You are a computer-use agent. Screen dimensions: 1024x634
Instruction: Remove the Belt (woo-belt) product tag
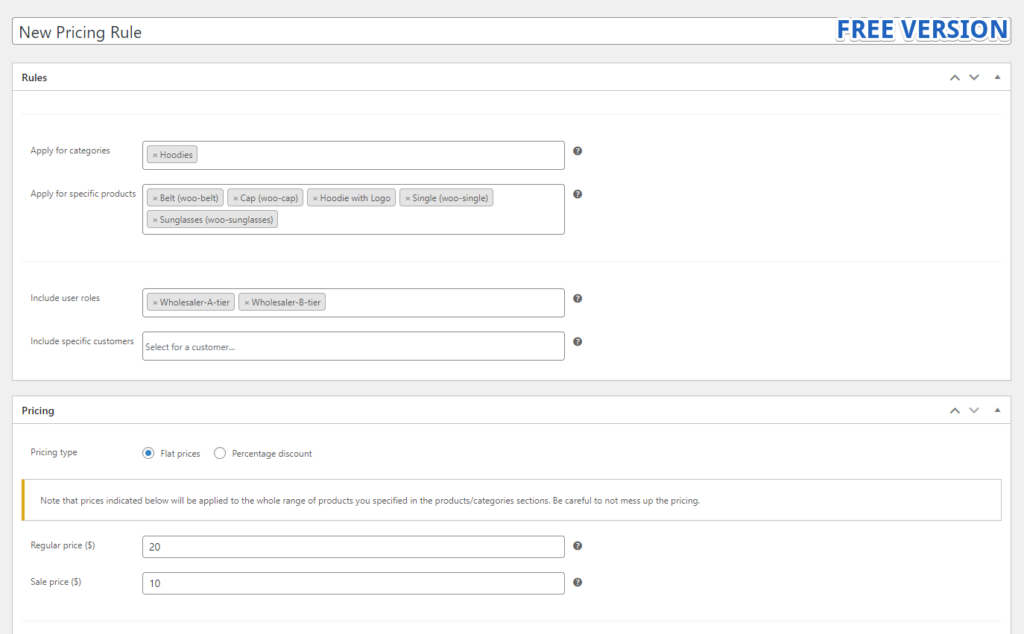153,197
